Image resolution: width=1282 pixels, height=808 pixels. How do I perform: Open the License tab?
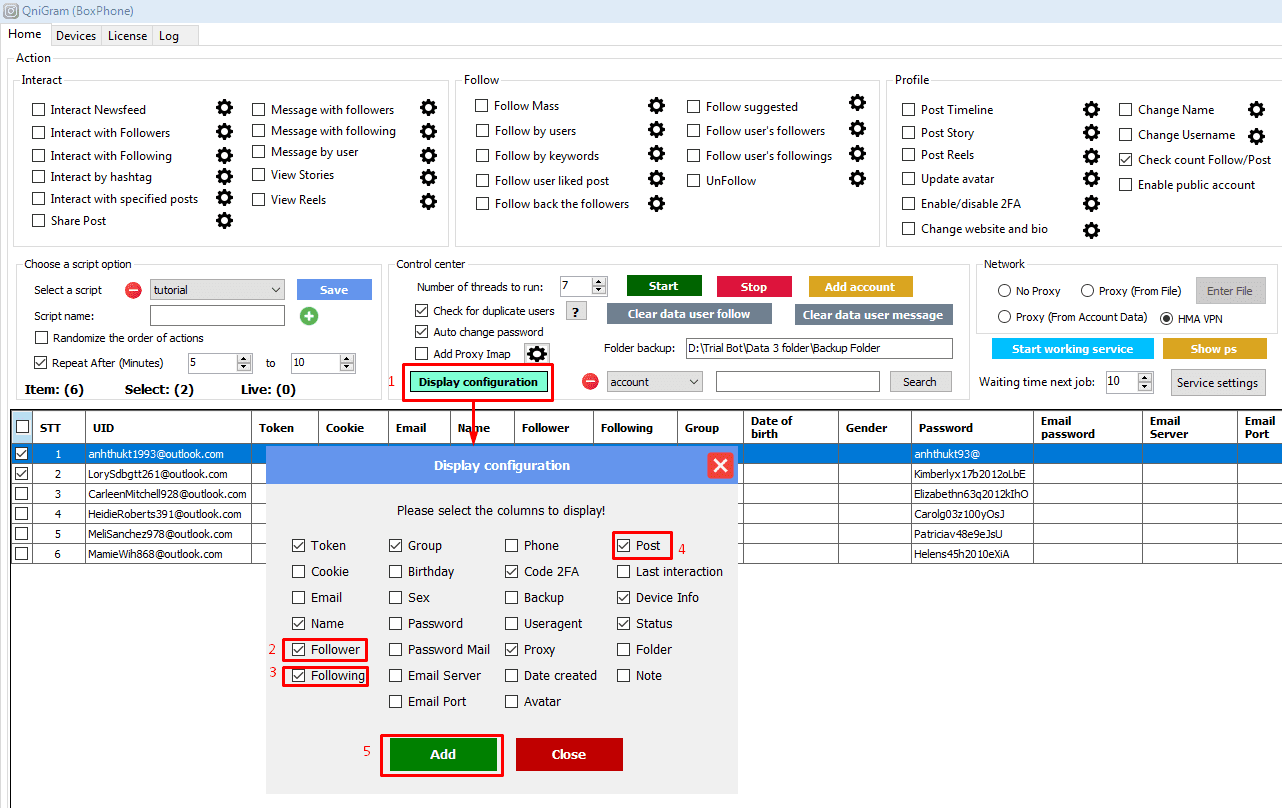pyautogui.click(x=127, y=36)
